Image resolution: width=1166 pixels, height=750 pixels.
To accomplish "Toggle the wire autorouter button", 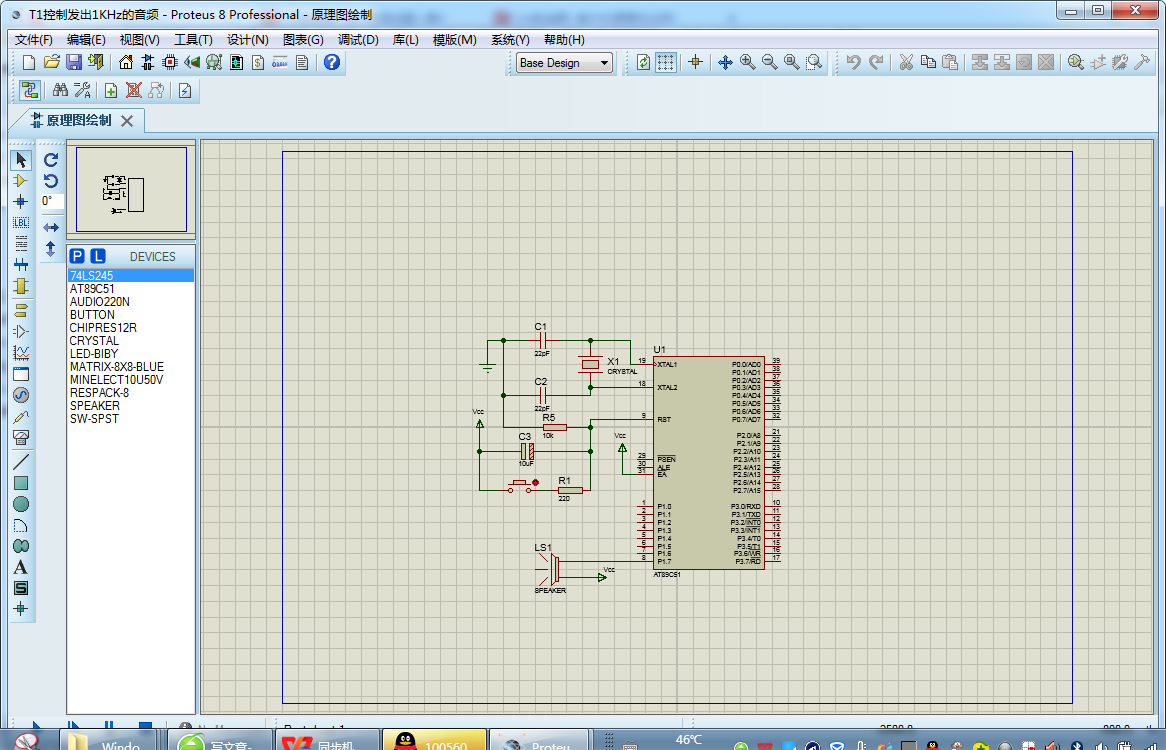I will click(x=30, y=90).
